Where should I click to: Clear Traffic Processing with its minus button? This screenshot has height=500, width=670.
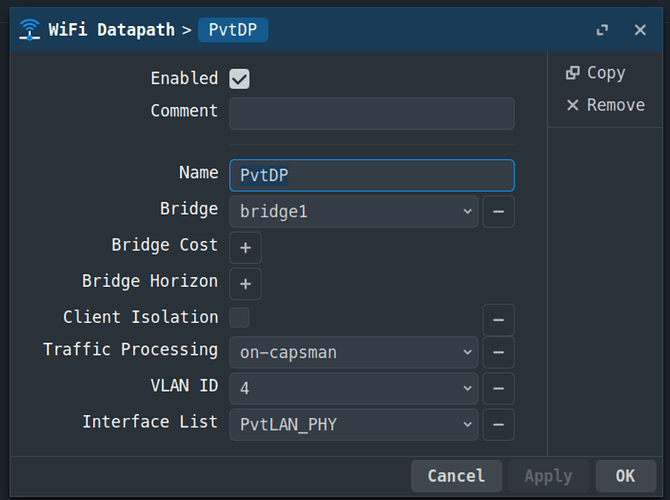pyautogui.click(x=498, y=352)
